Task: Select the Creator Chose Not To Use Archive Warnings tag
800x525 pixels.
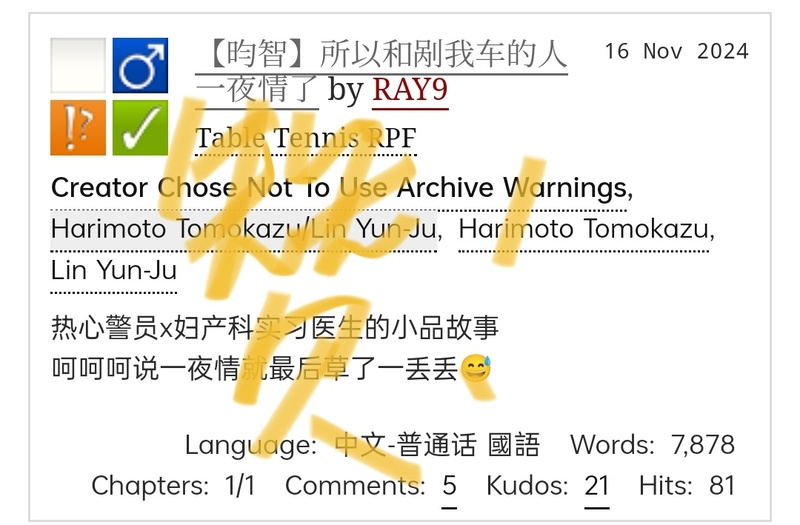Action: [342, 188]
